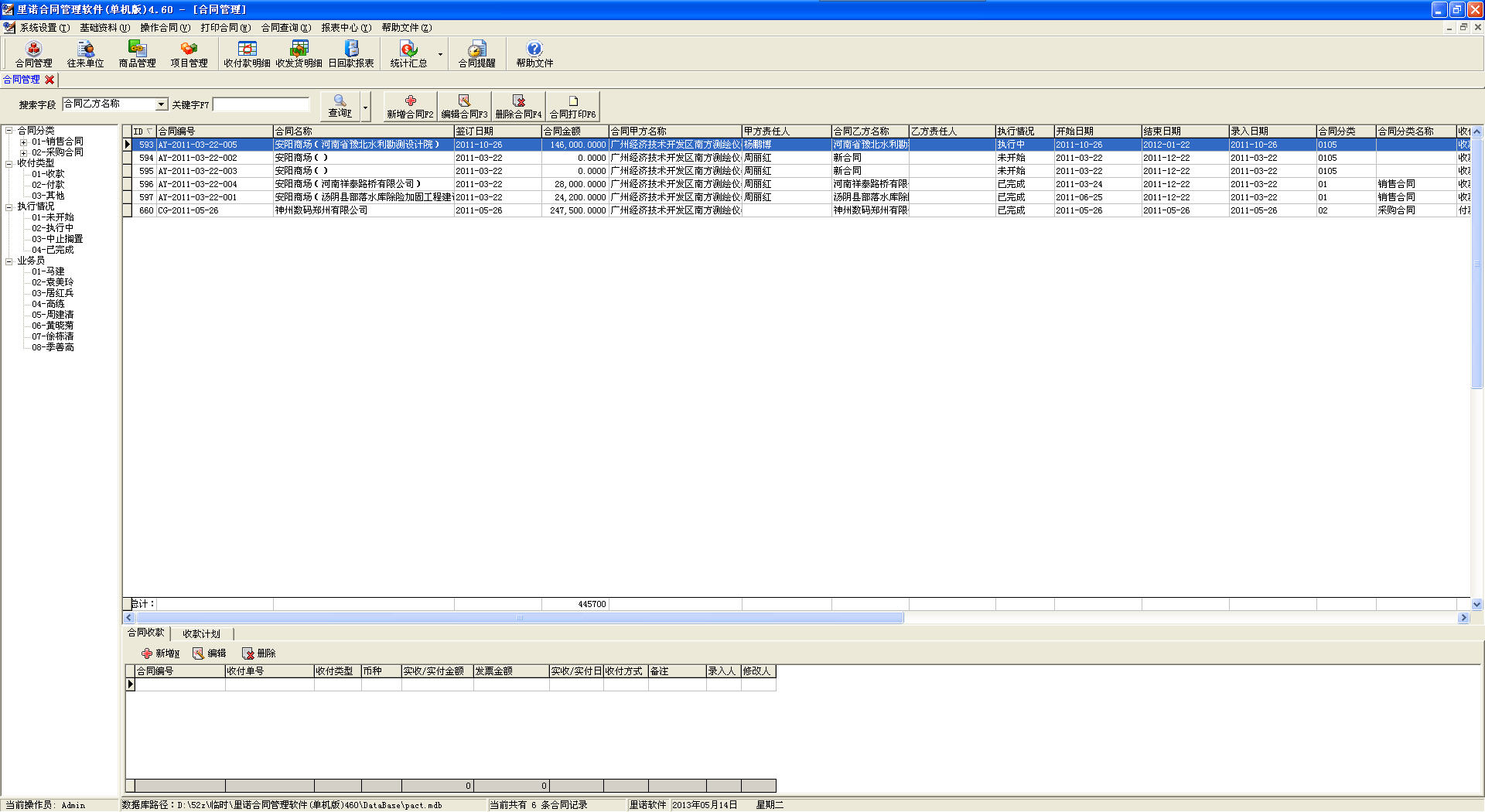
Task: Open 往来单位 toolbar icon
Action: [x=85, y=54]
